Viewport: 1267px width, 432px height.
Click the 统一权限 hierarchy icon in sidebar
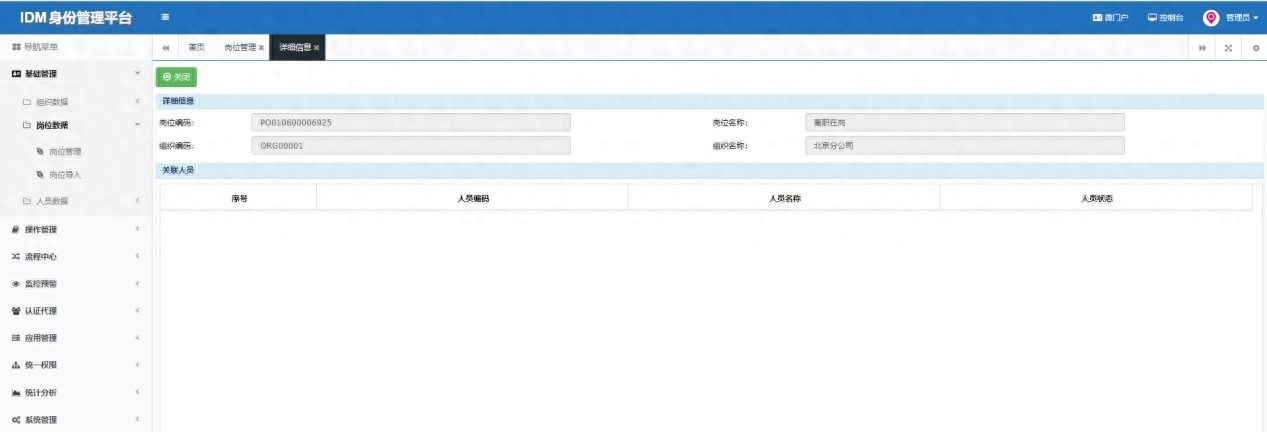15,365
